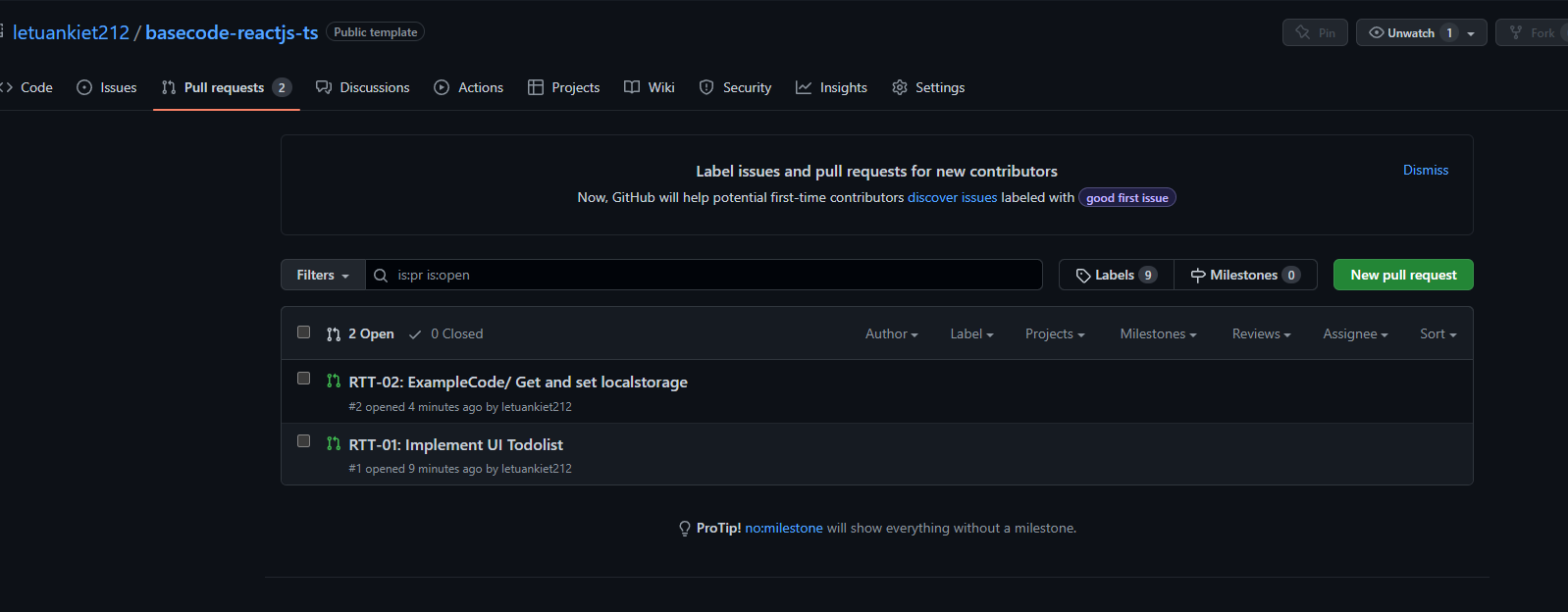Expand the Author filter dropdown
Image resolution: width=1568 pixels, height=612 pixels.
click(x=891, y=334)
